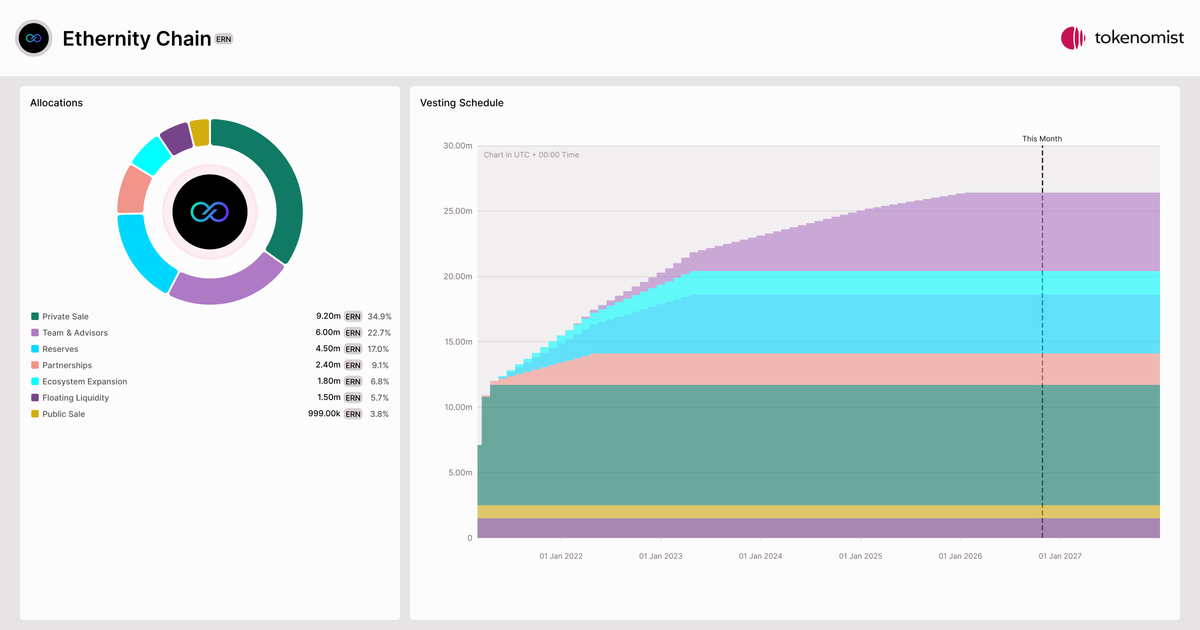Click the 20.00m y-axis label
This screenshot has height=630, width=1200.
pos(457,276)
